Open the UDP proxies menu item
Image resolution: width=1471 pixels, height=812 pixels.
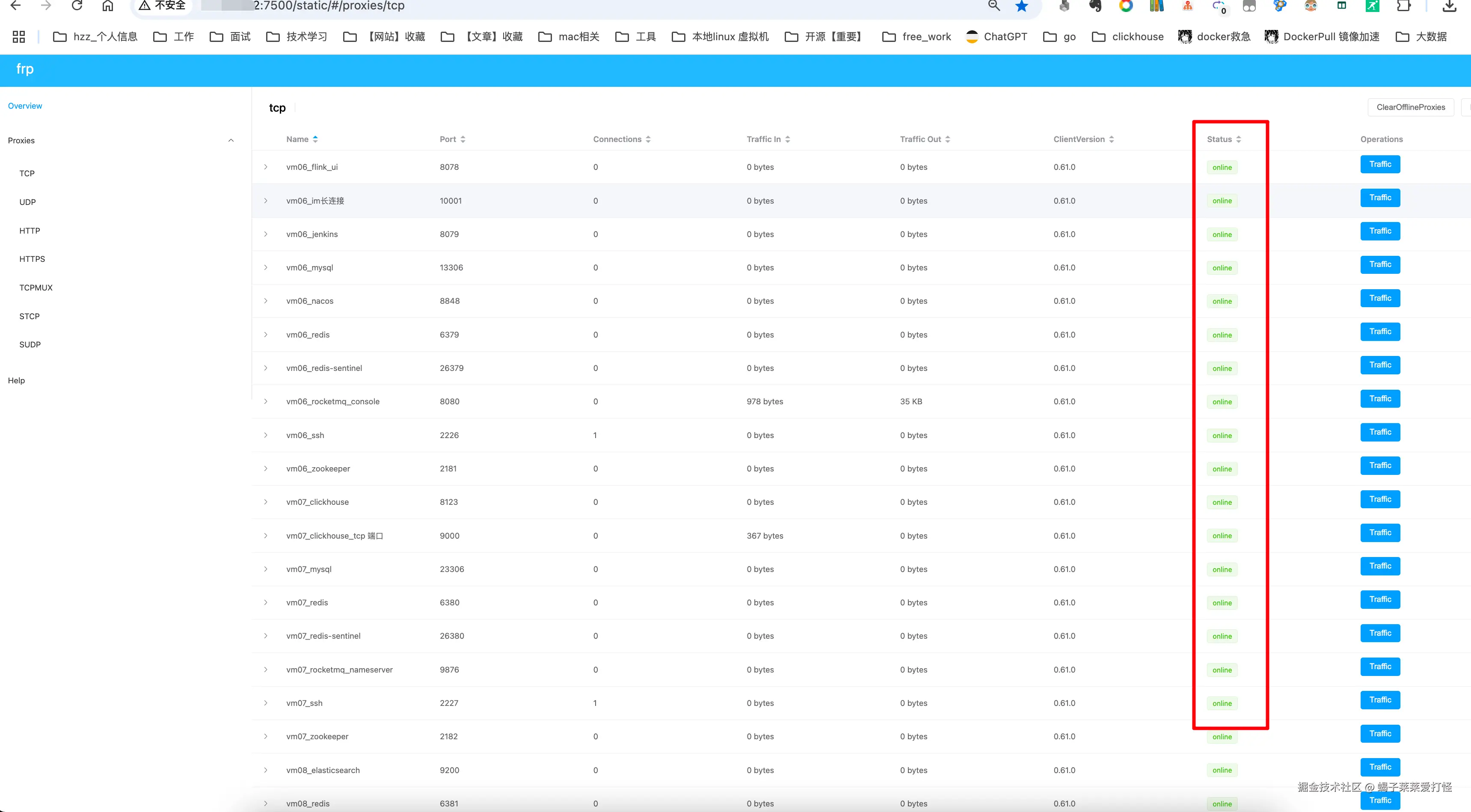(27, 202)
